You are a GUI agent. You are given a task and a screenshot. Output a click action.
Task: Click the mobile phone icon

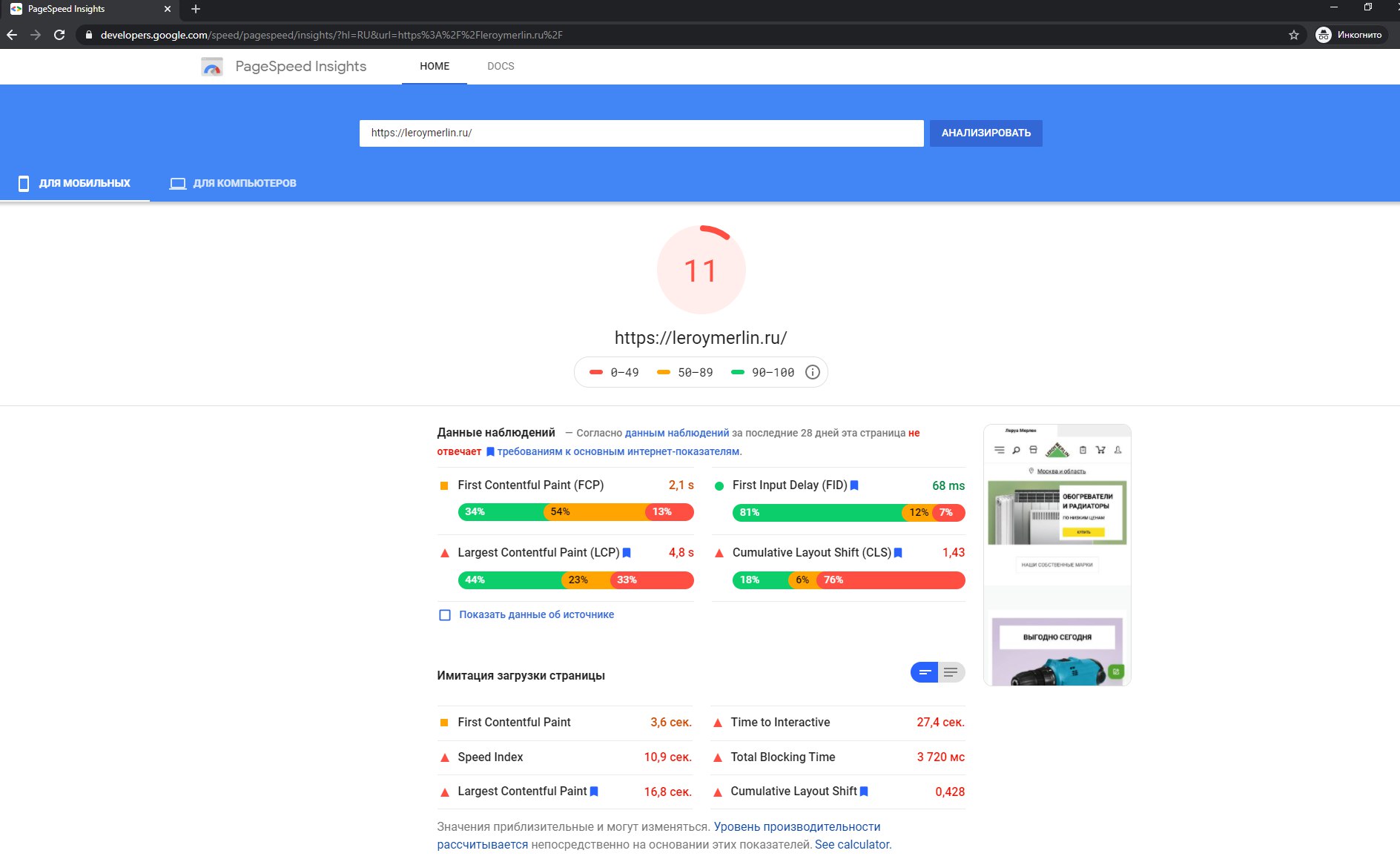[24, 183]
